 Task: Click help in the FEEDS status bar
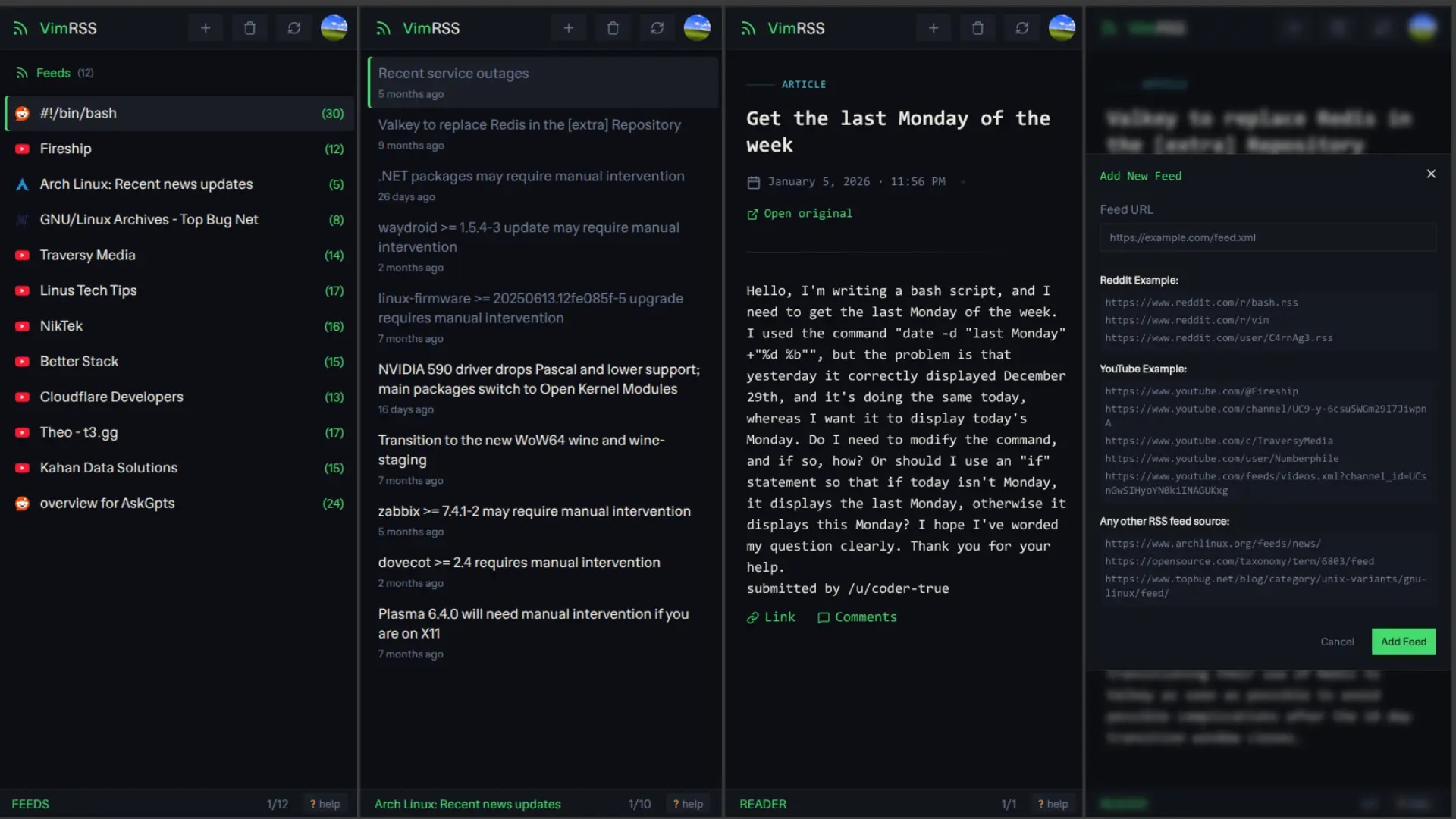(325, 804)
